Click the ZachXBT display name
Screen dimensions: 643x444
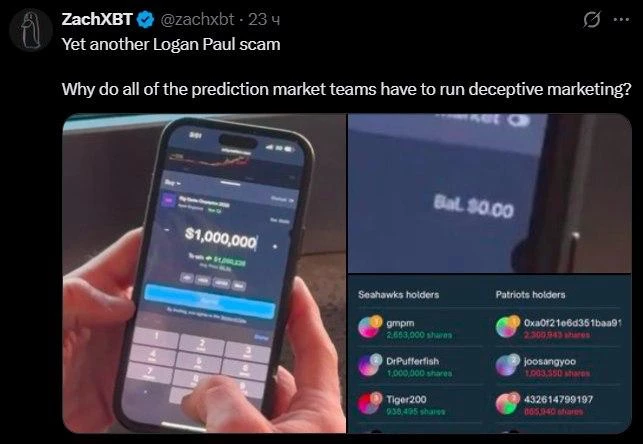tap(97, 19)
